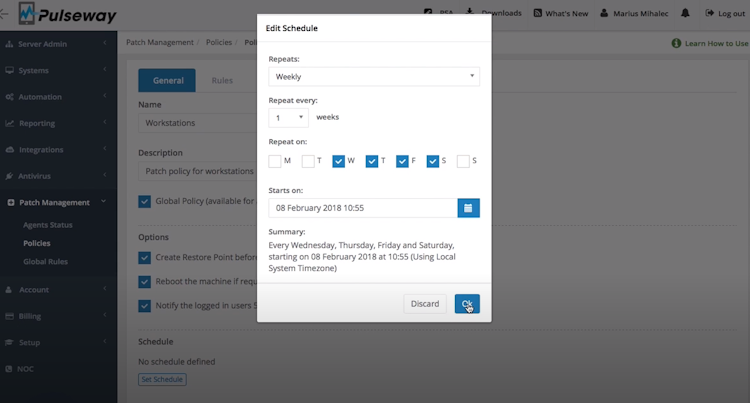Expand the Integrations menu chevron
The image size is (750, 403).
[105, 149]
